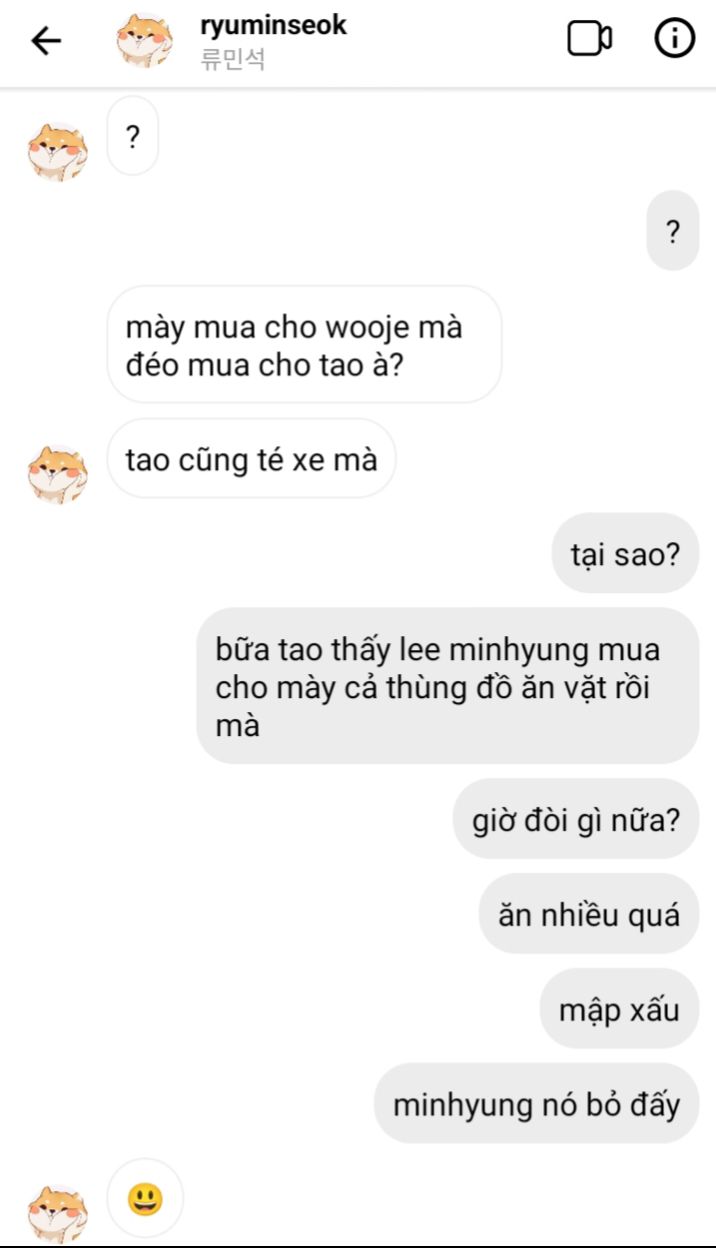716x1248 pixels.
Task: Select the 'minhyung nó bỏ đấy' message
Action: click(536, 1104)
